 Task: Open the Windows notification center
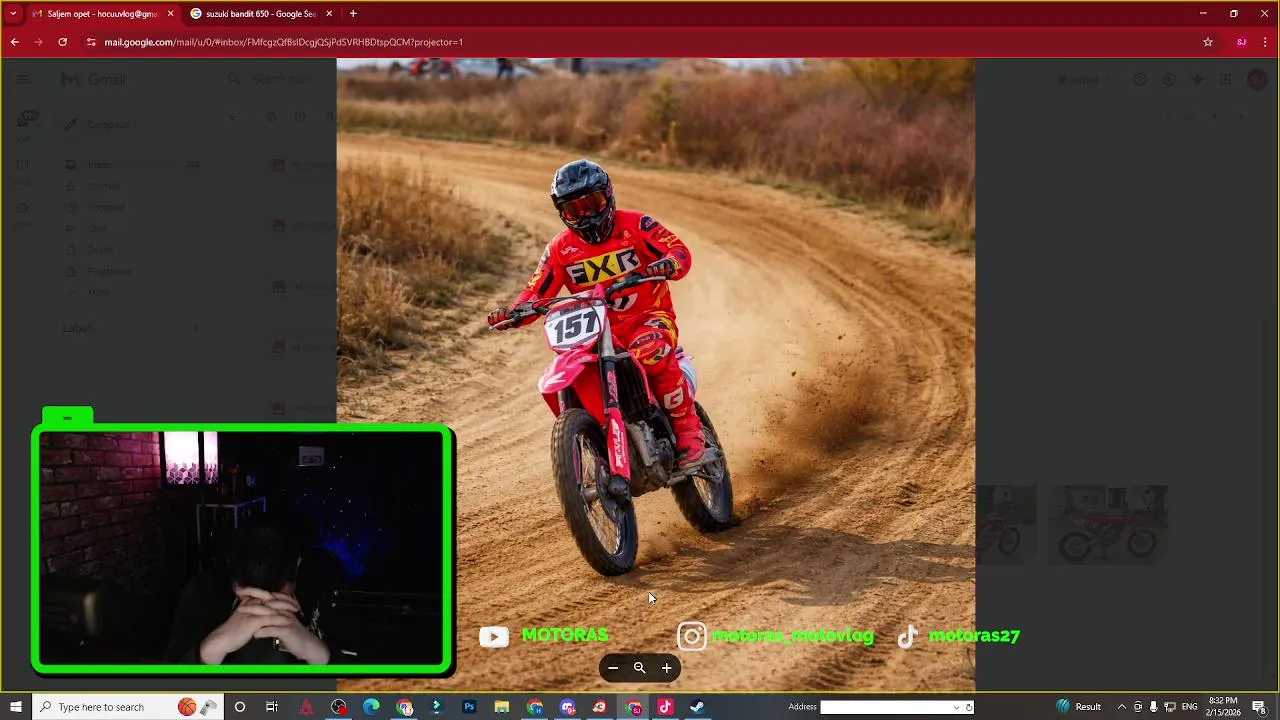(1259, 707)
